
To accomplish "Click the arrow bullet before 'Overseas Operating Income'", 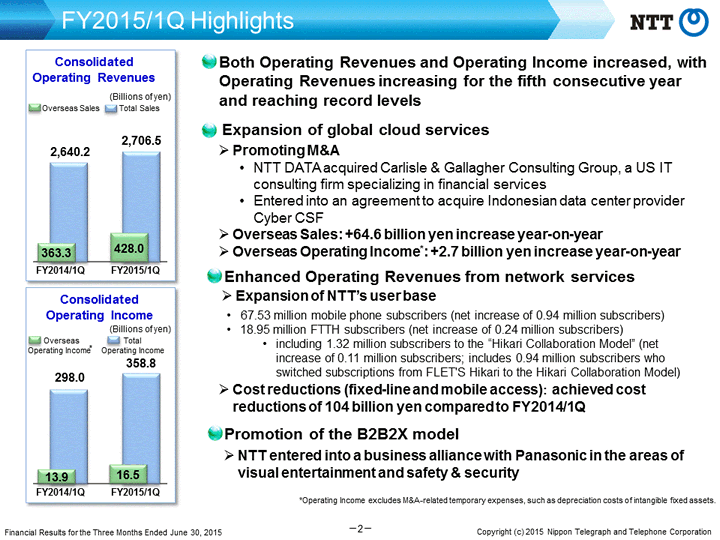I will coord(224,252).
